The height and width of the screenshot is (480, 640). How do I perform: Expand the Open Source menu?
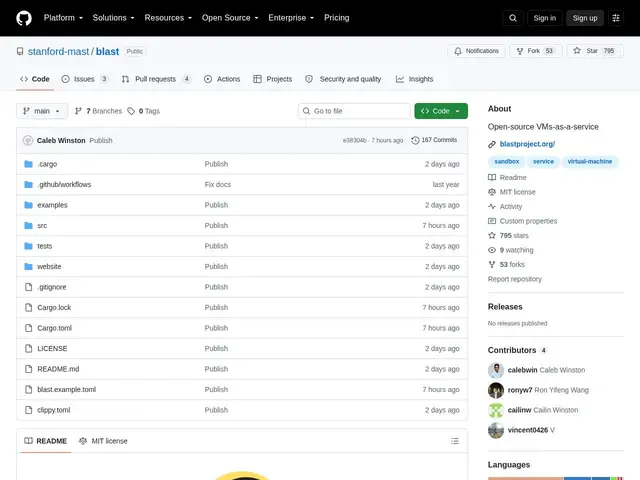tap(230, 18)
